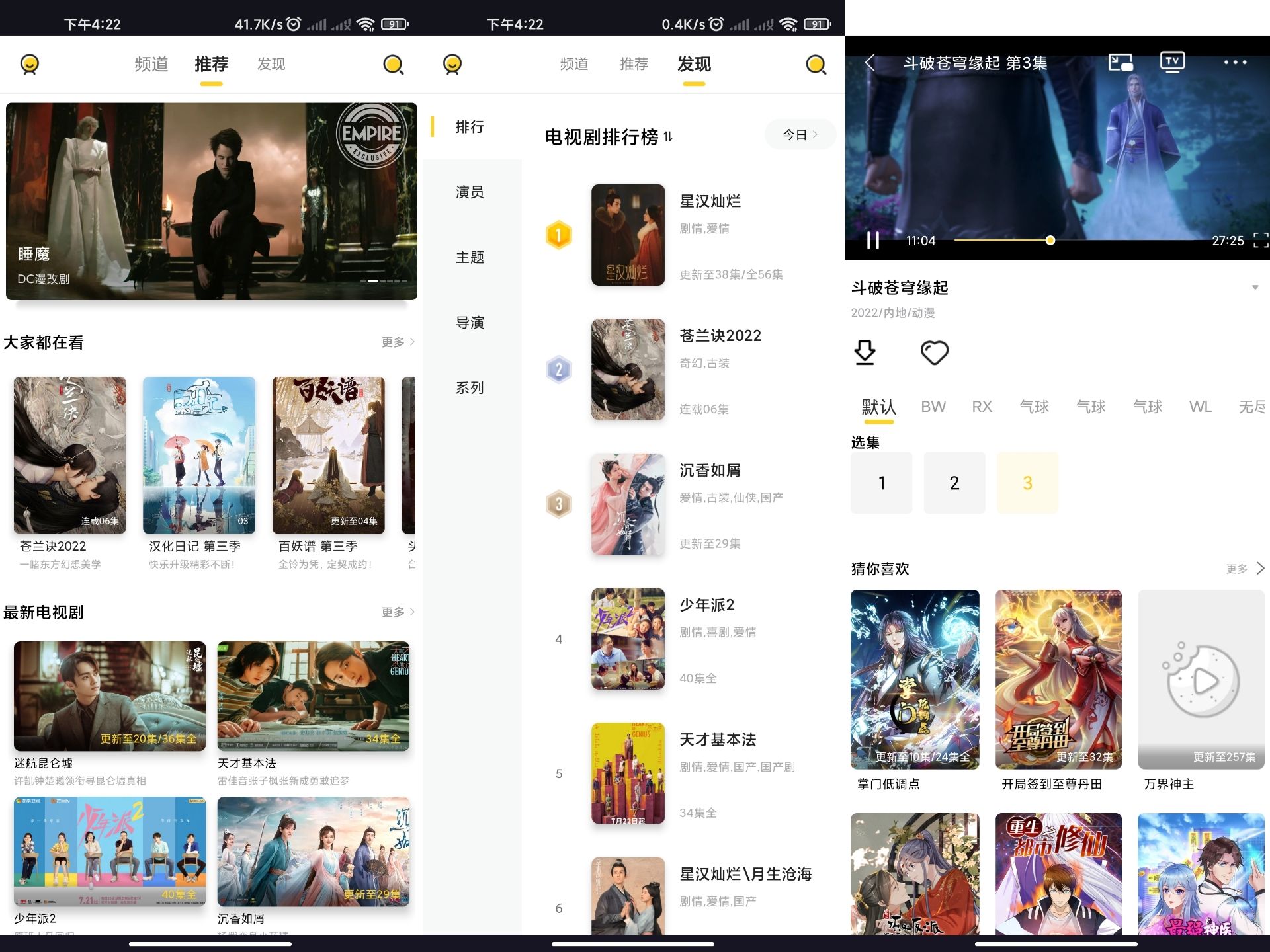Add 斗破苍穹缘起 to favorites with heart

coord(934,352)
